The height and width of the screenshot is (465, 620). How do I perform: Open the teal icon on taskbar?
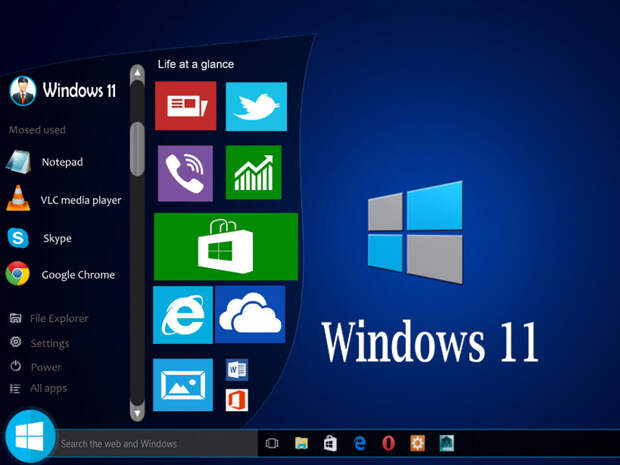447,443
